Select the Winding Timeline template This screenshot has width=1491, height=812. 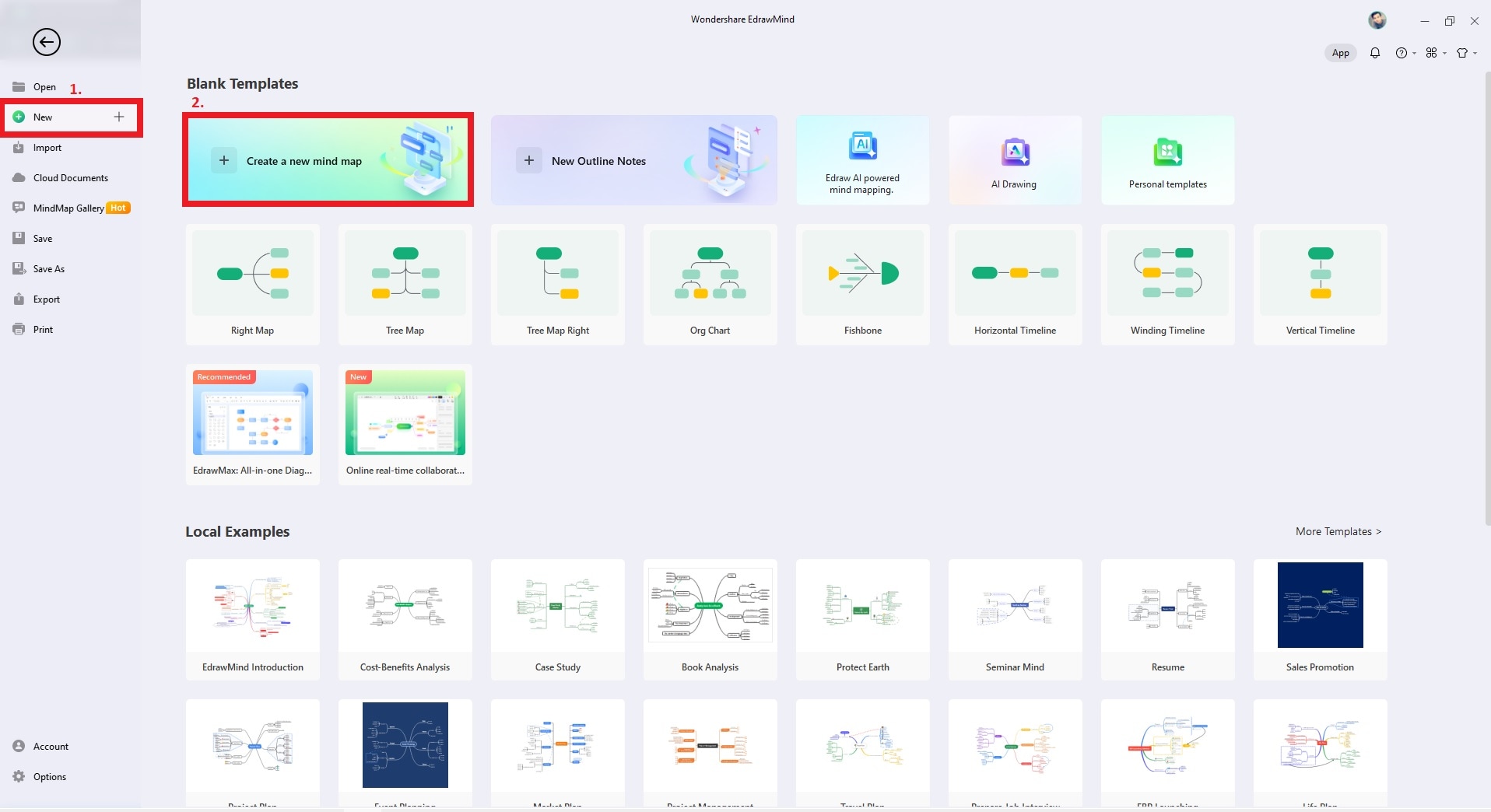point(1167,285)
